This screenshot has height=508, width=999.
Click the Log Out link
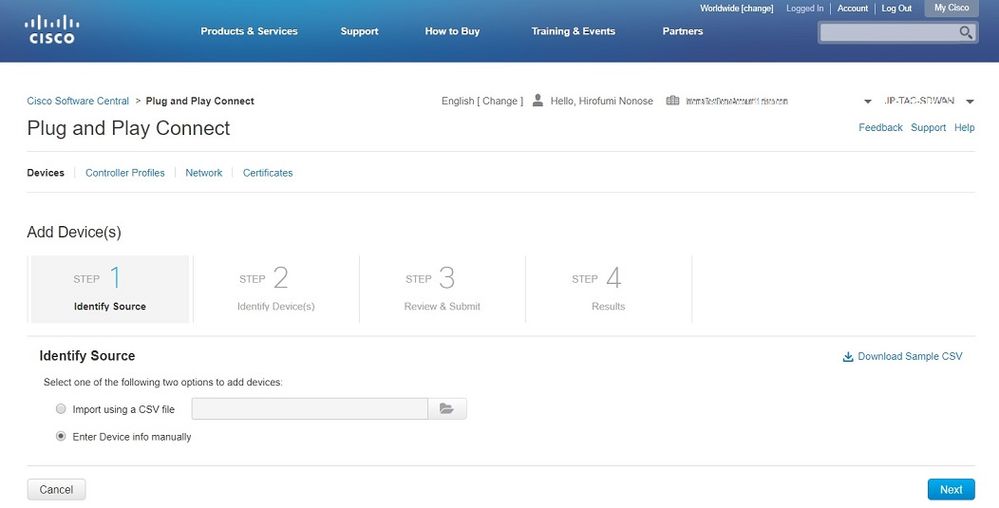[x=896, y=8]
